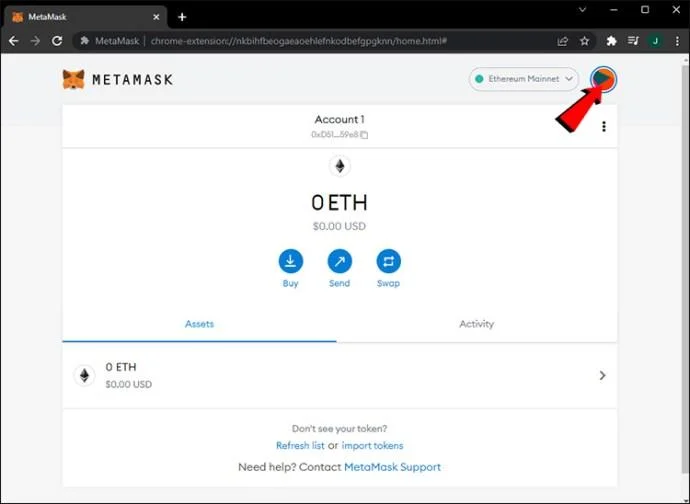Switch to the Assets tab
690x504 pixels.
199,324
